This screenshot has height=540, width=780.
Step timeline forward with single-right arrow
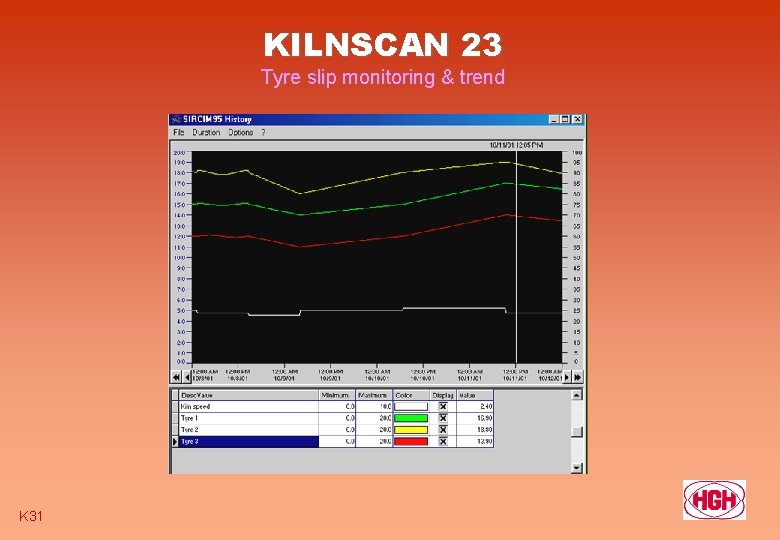(567, 377)
